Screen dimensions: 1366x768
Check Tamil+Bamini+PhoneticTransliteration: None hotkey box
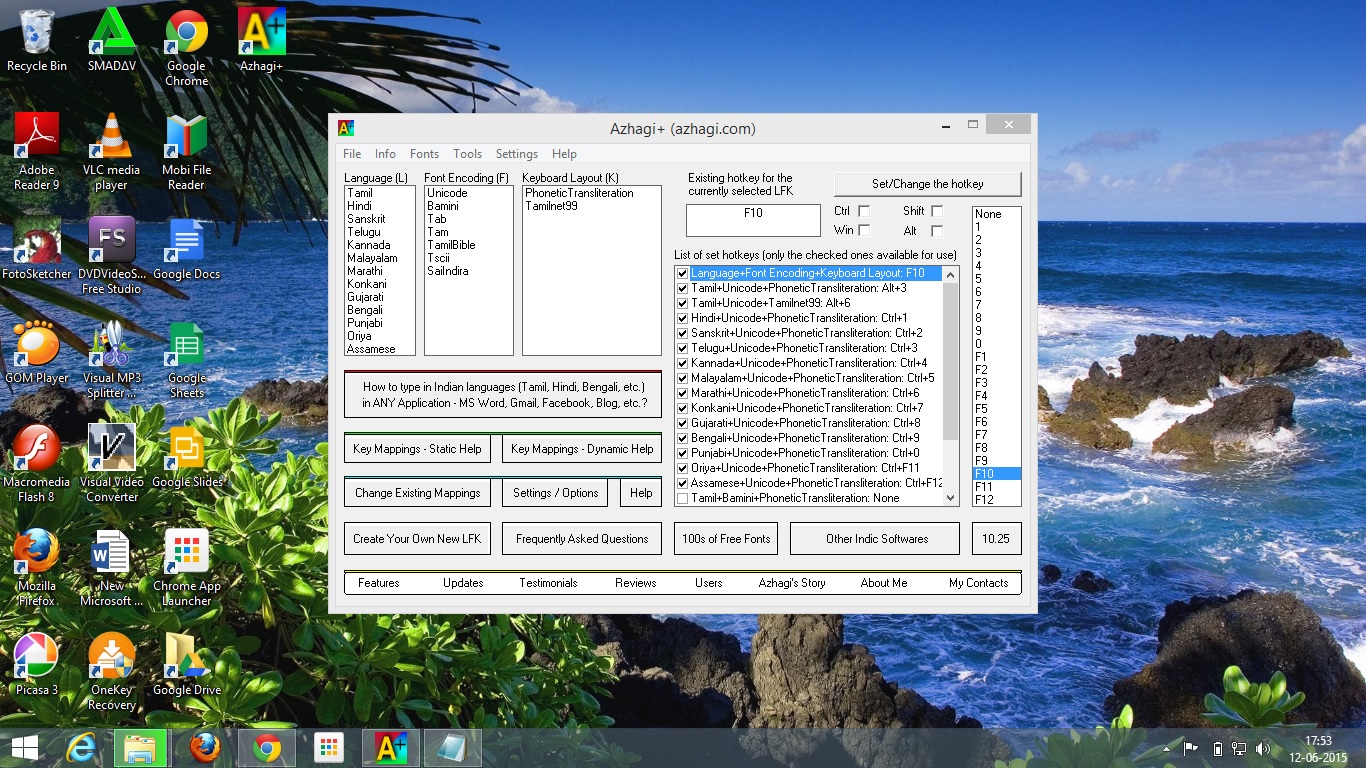pos(682,498)
